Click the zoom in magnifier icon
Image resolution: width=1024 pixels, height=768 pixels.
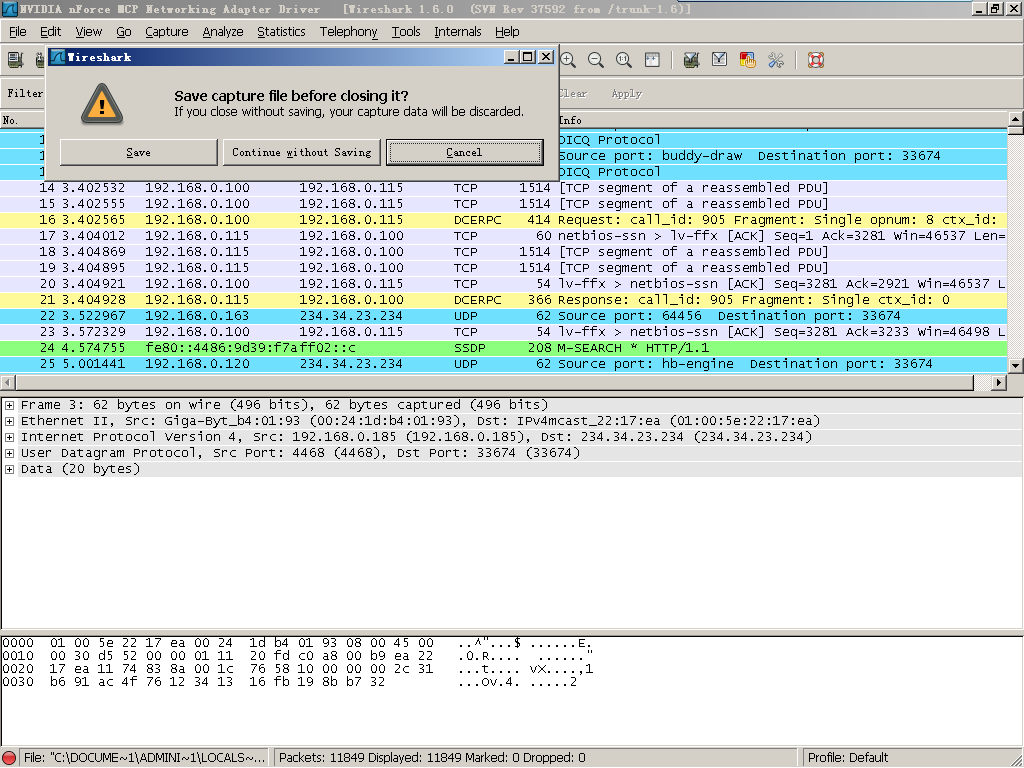coord(568,60)
